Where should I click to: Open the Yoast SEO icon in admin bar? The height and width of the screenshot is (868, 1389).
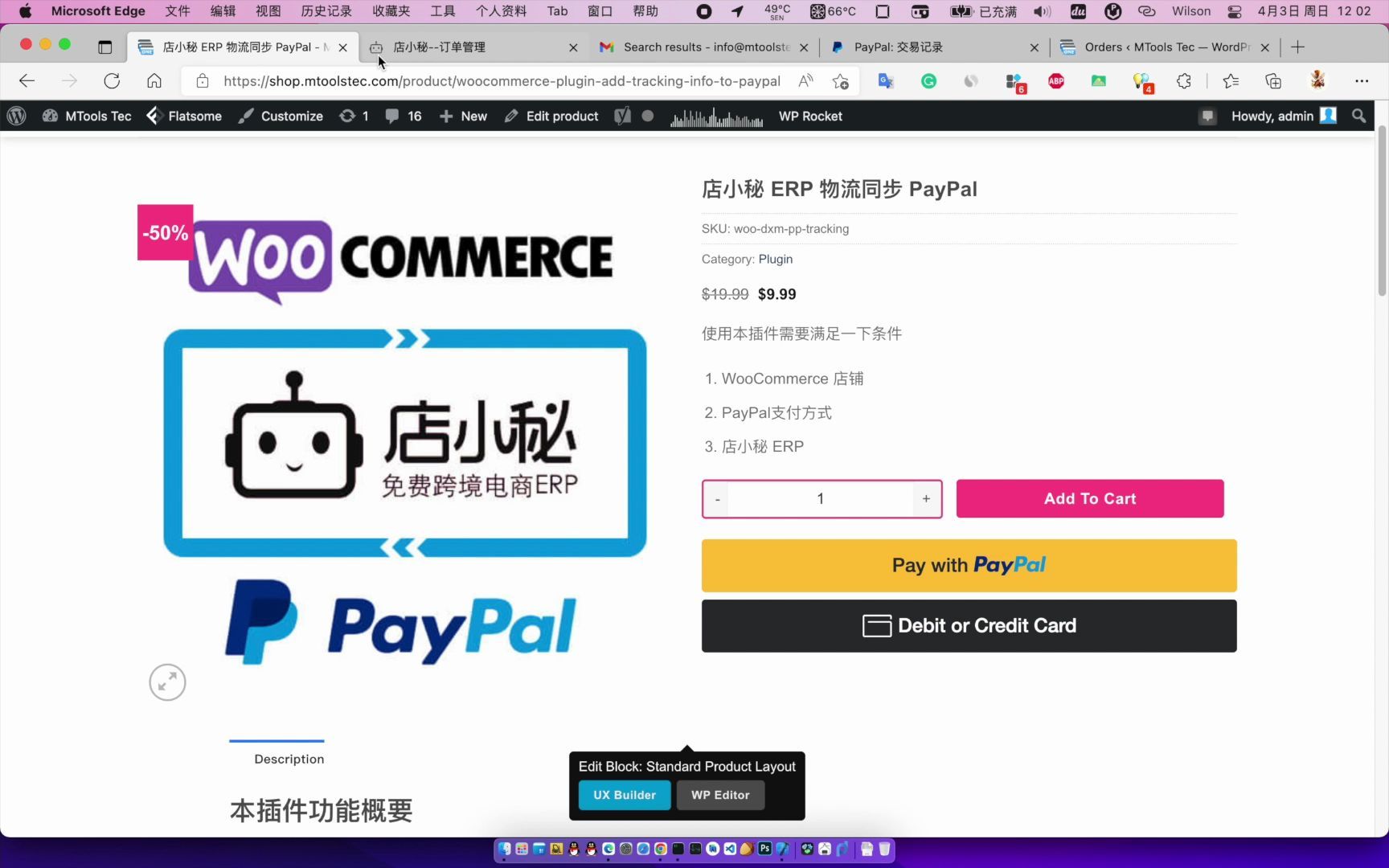(622, 116)
